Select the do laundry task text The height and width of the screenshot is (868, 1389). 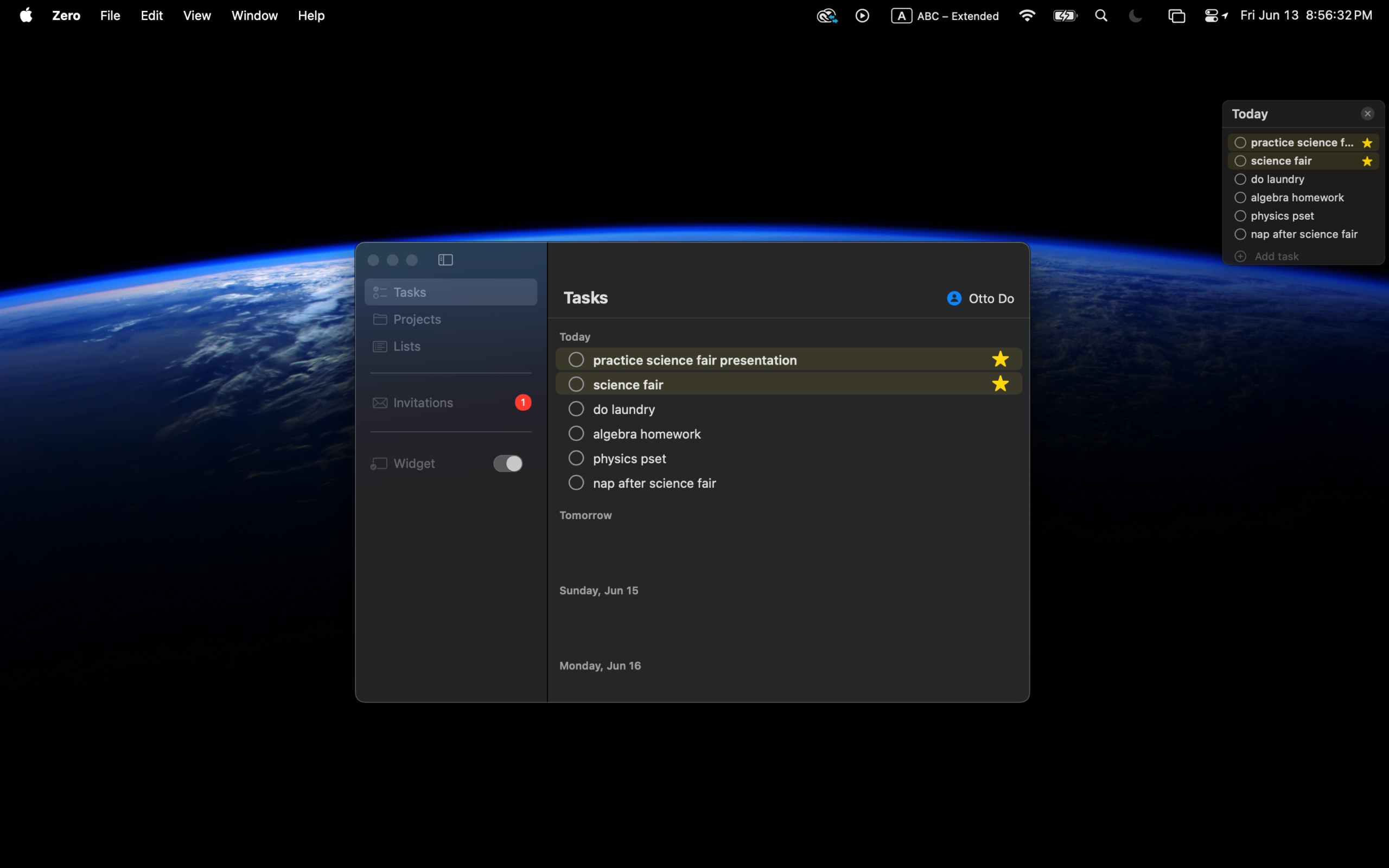(624, 409)
